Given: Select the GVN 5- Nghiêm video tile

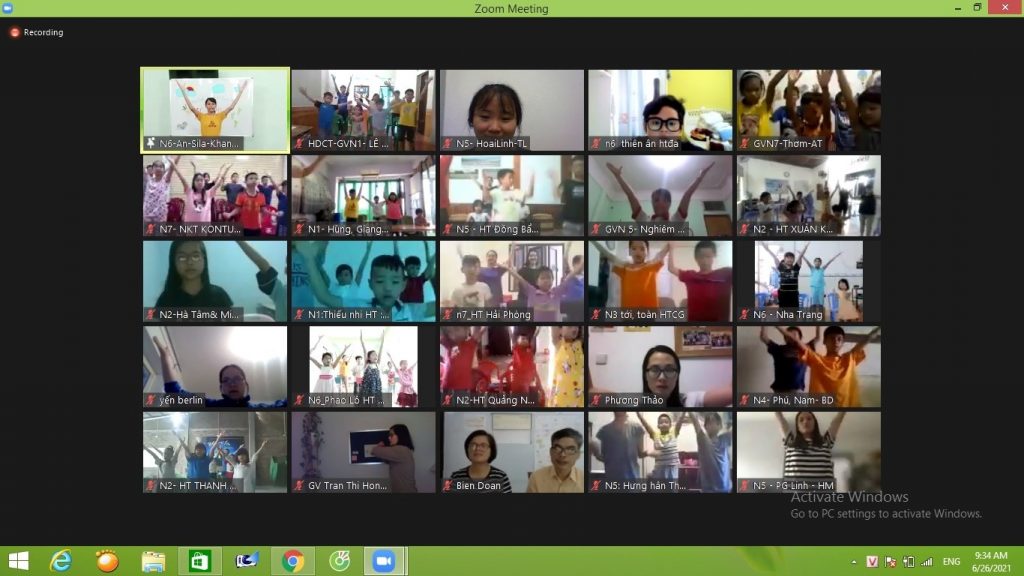Looking at the screenshot, I should 660,196.
